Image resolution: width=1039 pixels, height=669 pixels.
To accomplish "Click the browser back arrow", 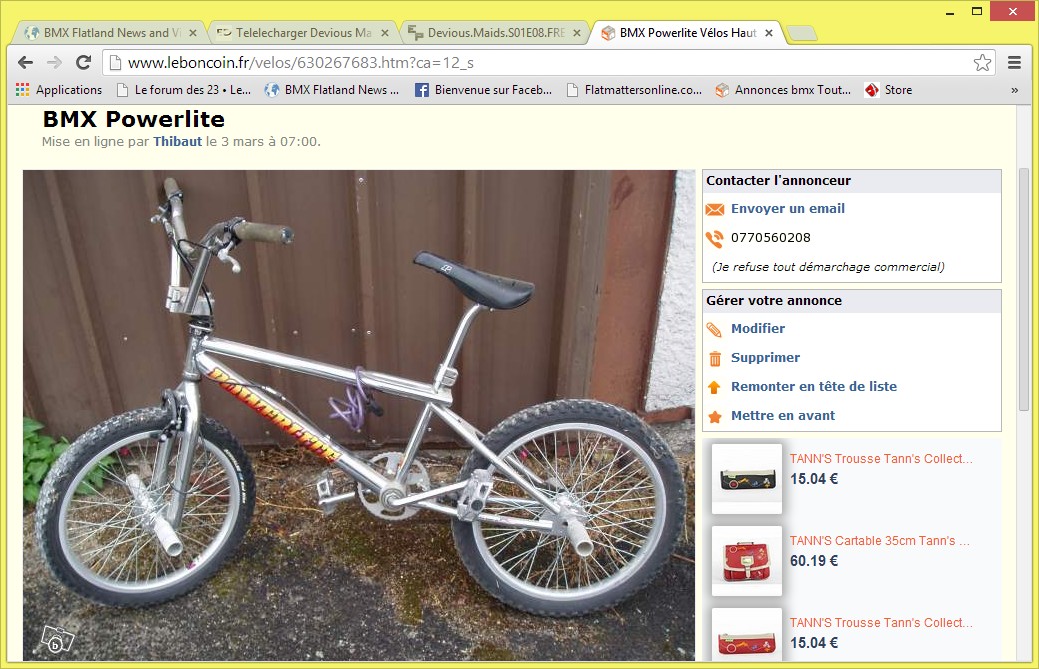I will coord(25,63).
